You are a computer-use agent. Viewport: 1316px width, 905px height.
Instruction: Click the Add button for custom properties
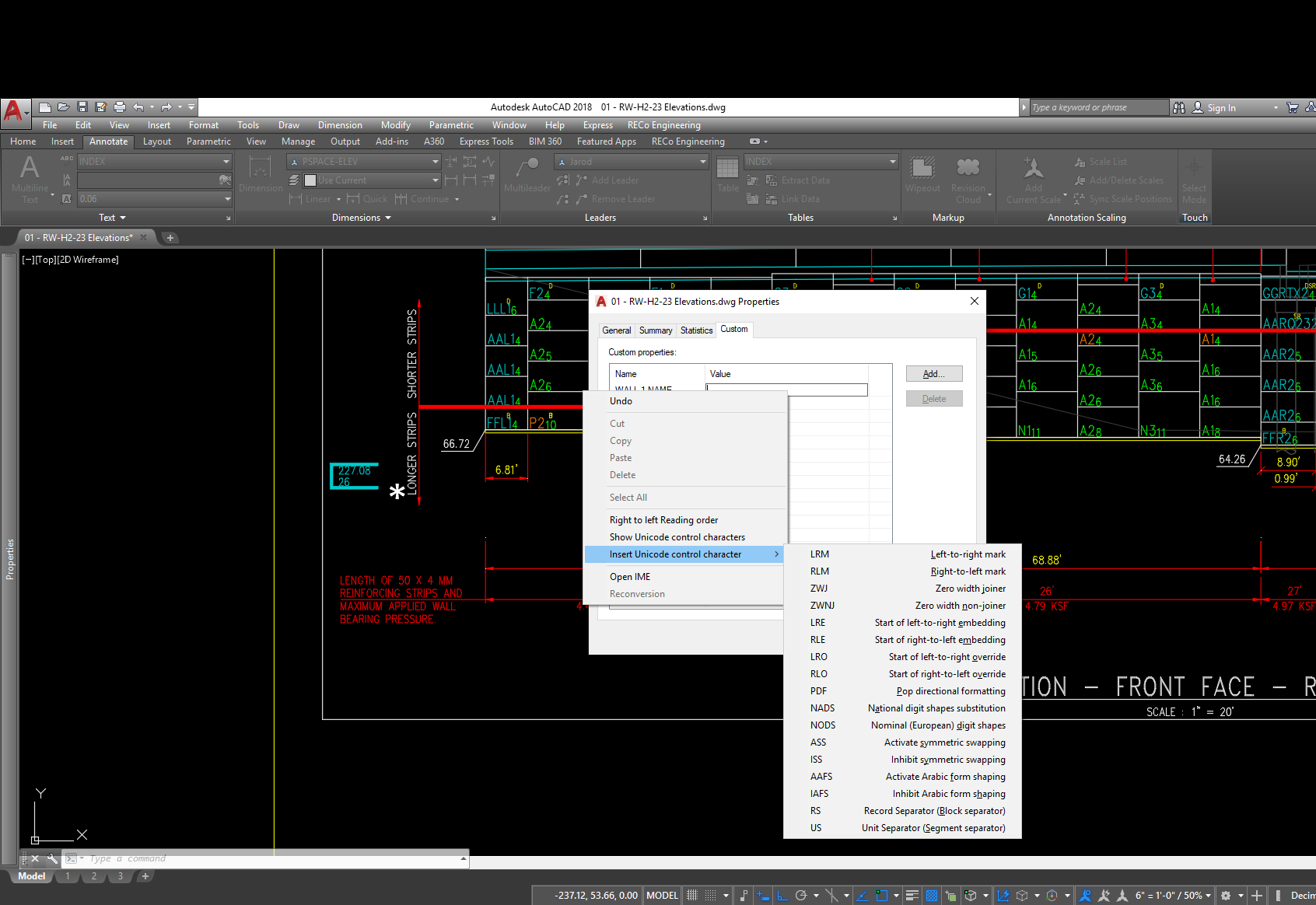[933, 373]
